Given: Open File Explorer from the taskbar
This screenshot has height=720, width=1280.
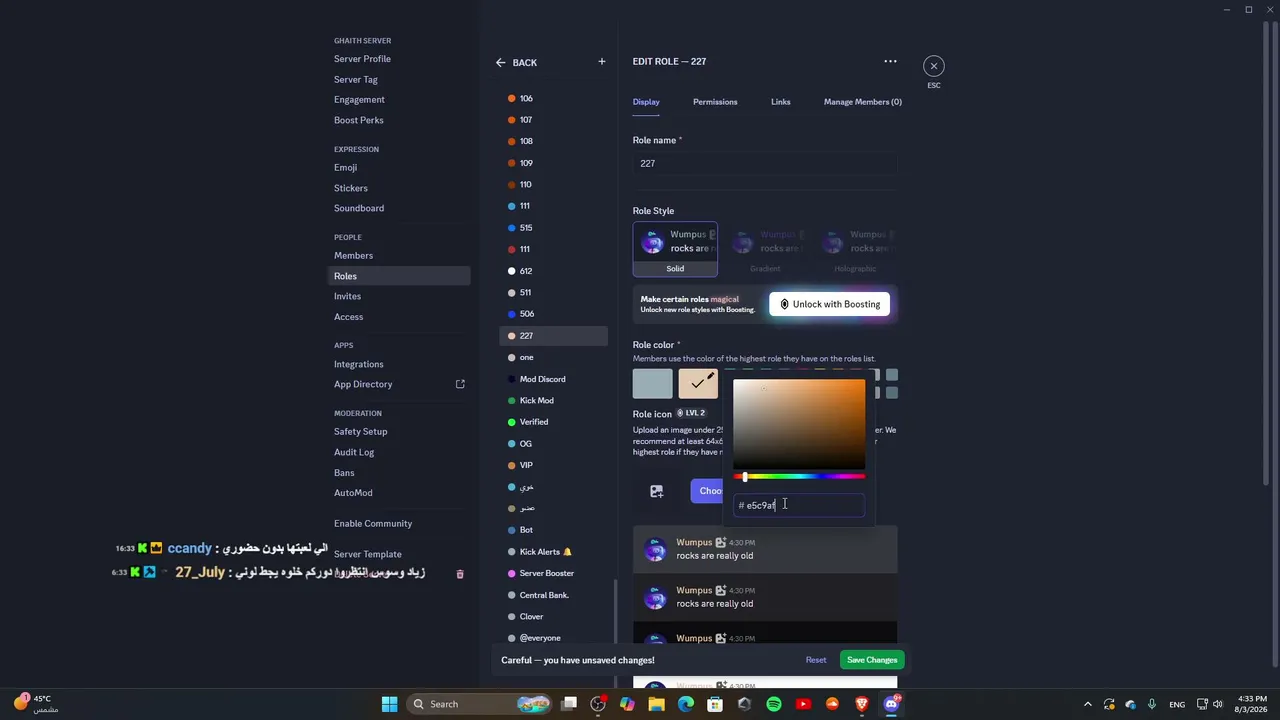Looking at the screenshot, I should tap(656, 704).
